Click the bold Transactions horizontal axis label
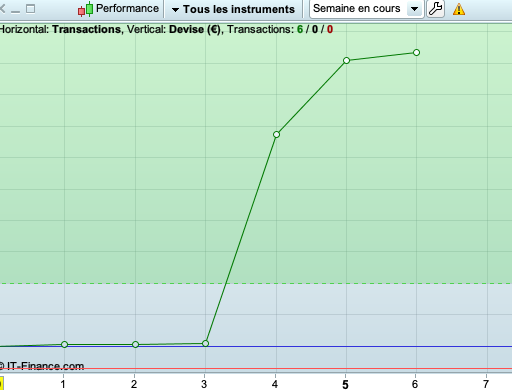The width and height of the screenshot is (512, 390). pos(86,29)
